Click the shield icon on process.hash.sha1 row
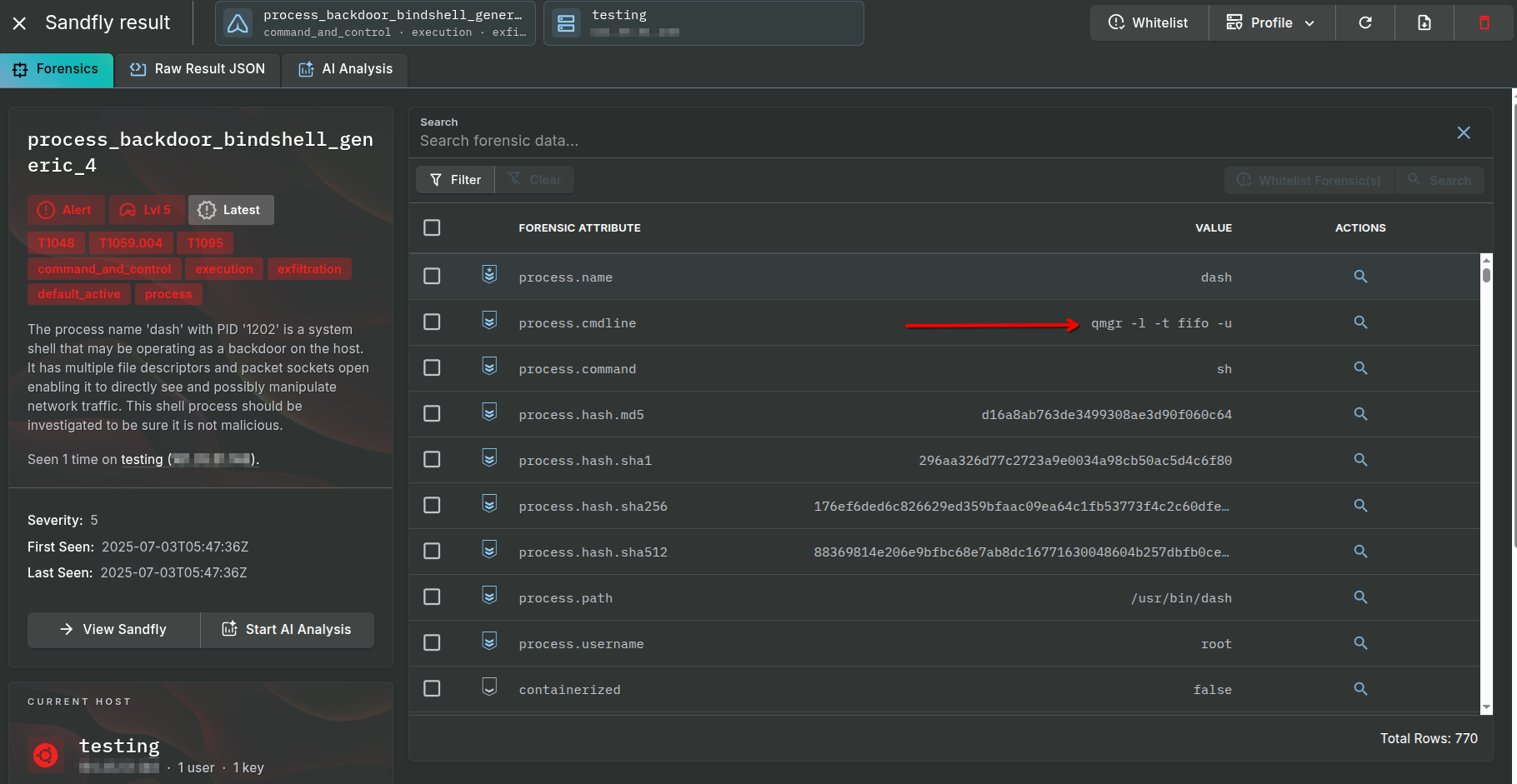This screenshot has width=1517, height=784. point(489,457)
